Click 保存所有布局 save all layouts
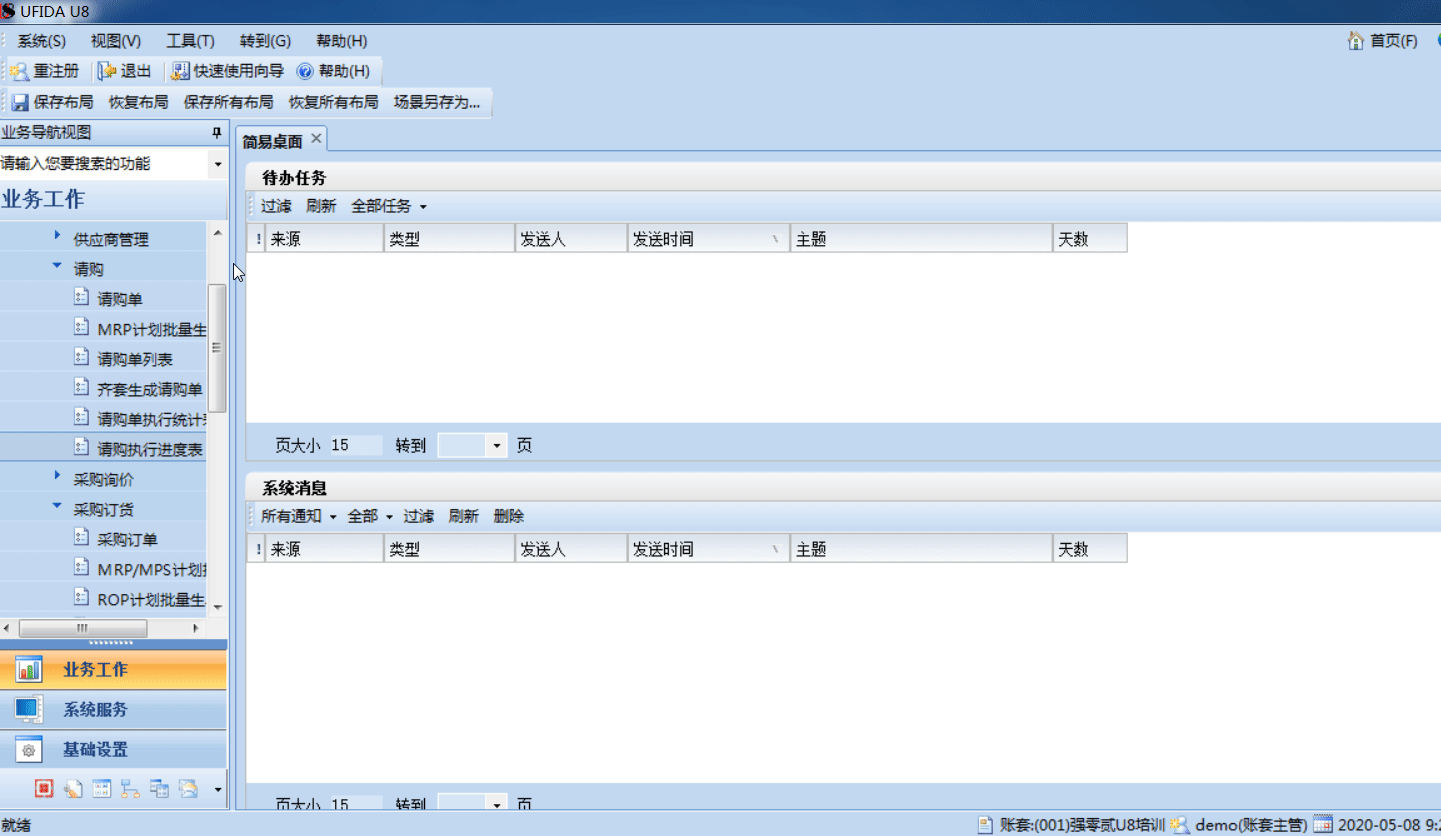Viewport: 1441px width, 836px height. (228, 102)
